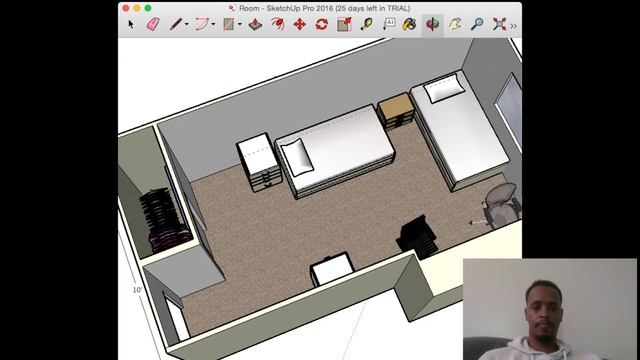Select the Text label tool

click(389, 24)
